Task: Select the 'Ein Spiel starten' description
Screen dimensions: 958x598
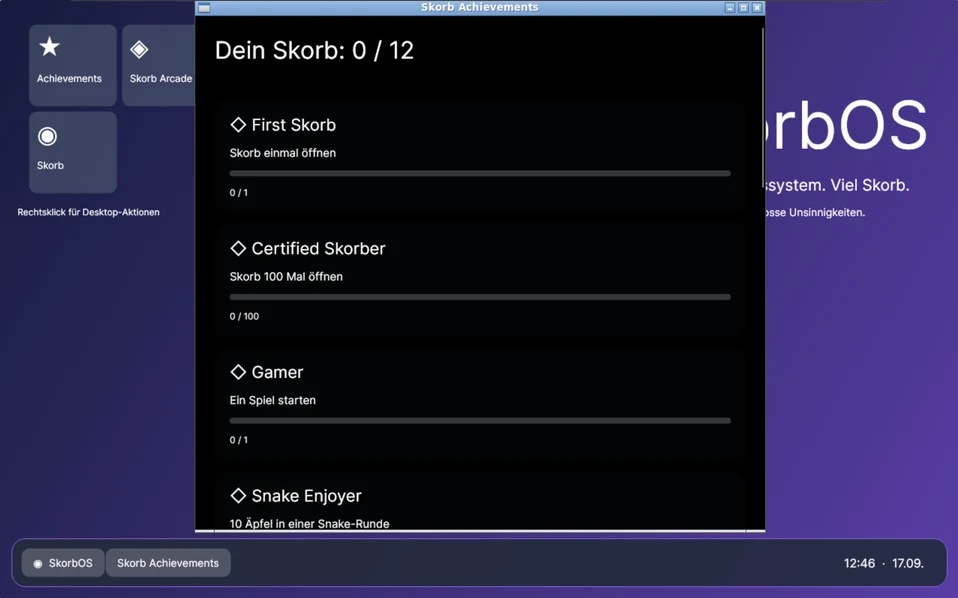Action: point(272,400)
